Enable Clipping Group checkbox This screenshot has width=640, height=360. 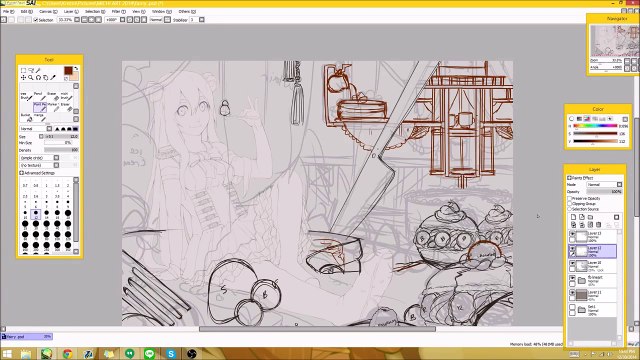click(570, 203)
